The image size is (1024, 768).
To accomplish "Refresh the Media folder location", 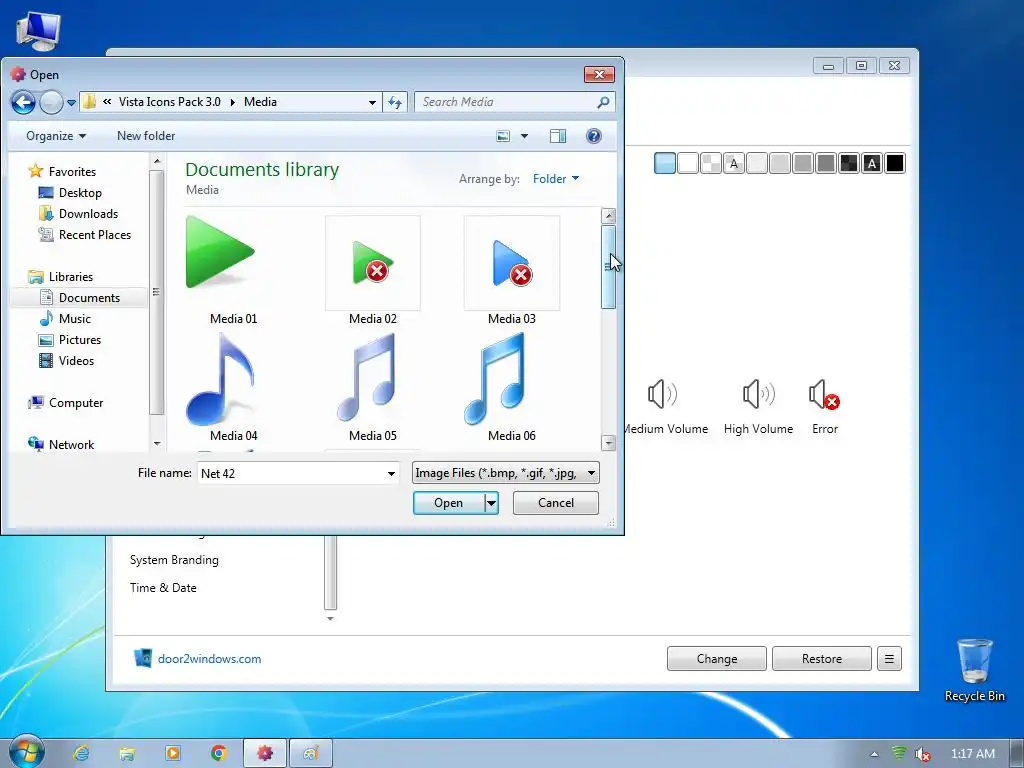I will click(395, 103).
